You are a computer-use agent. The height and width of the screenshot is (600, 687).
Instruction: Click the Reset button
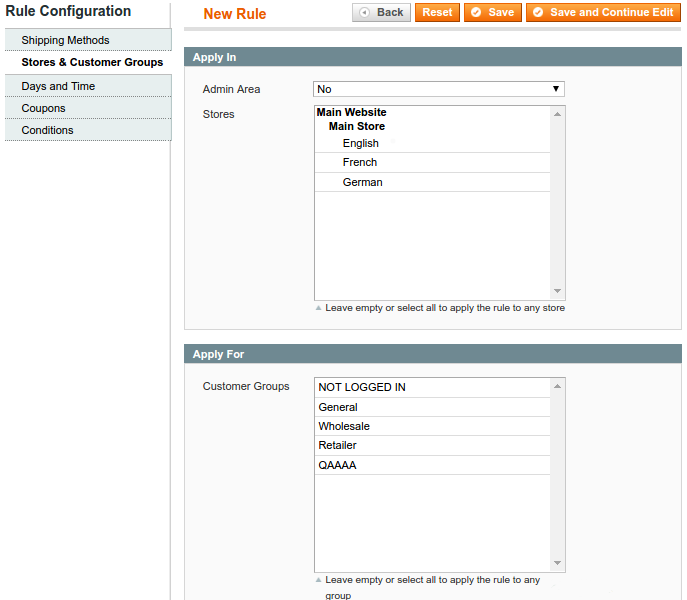(437, 13)
